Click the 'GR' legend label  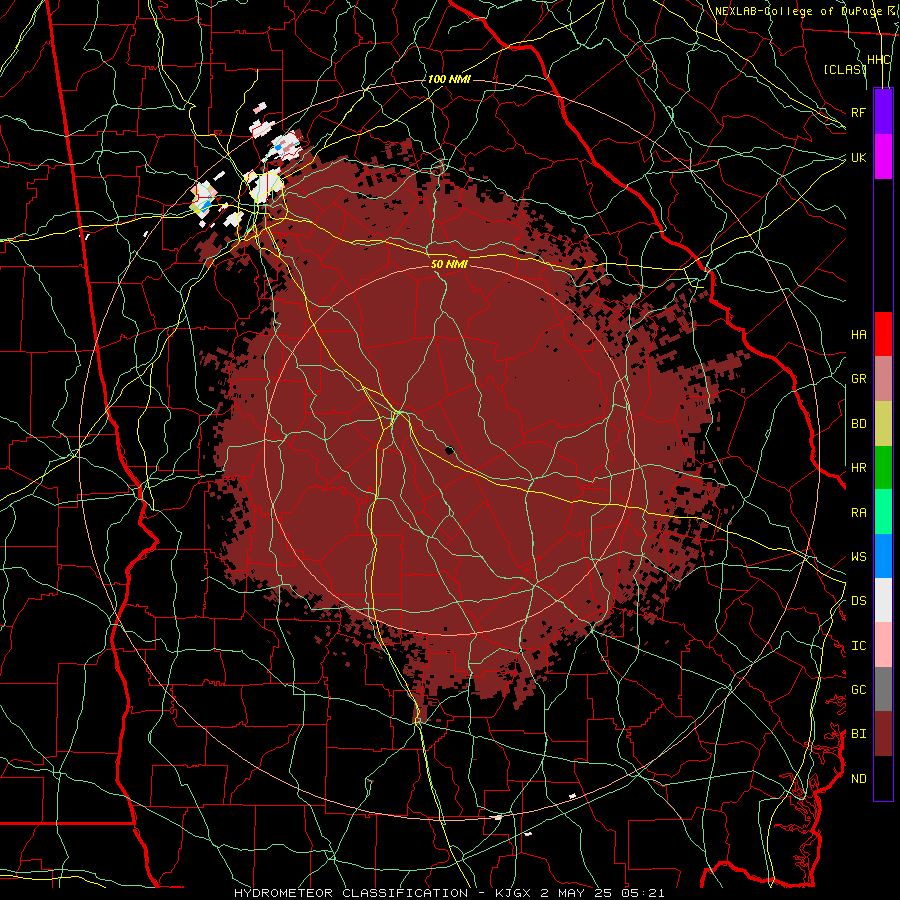[x=859, y=379]
